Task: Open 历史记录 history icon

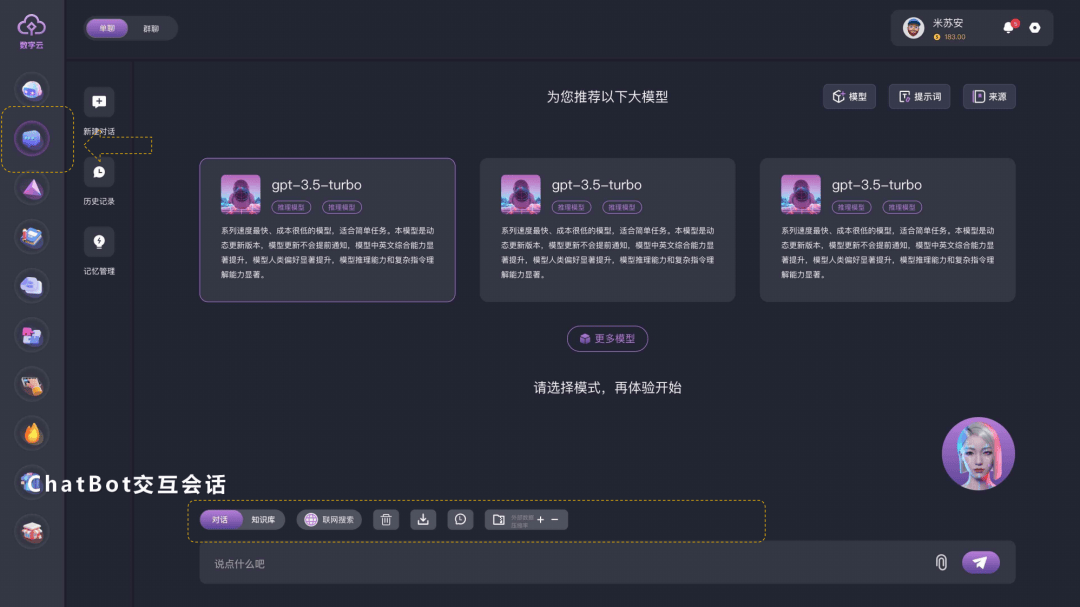Action: [x=99, y=172]
